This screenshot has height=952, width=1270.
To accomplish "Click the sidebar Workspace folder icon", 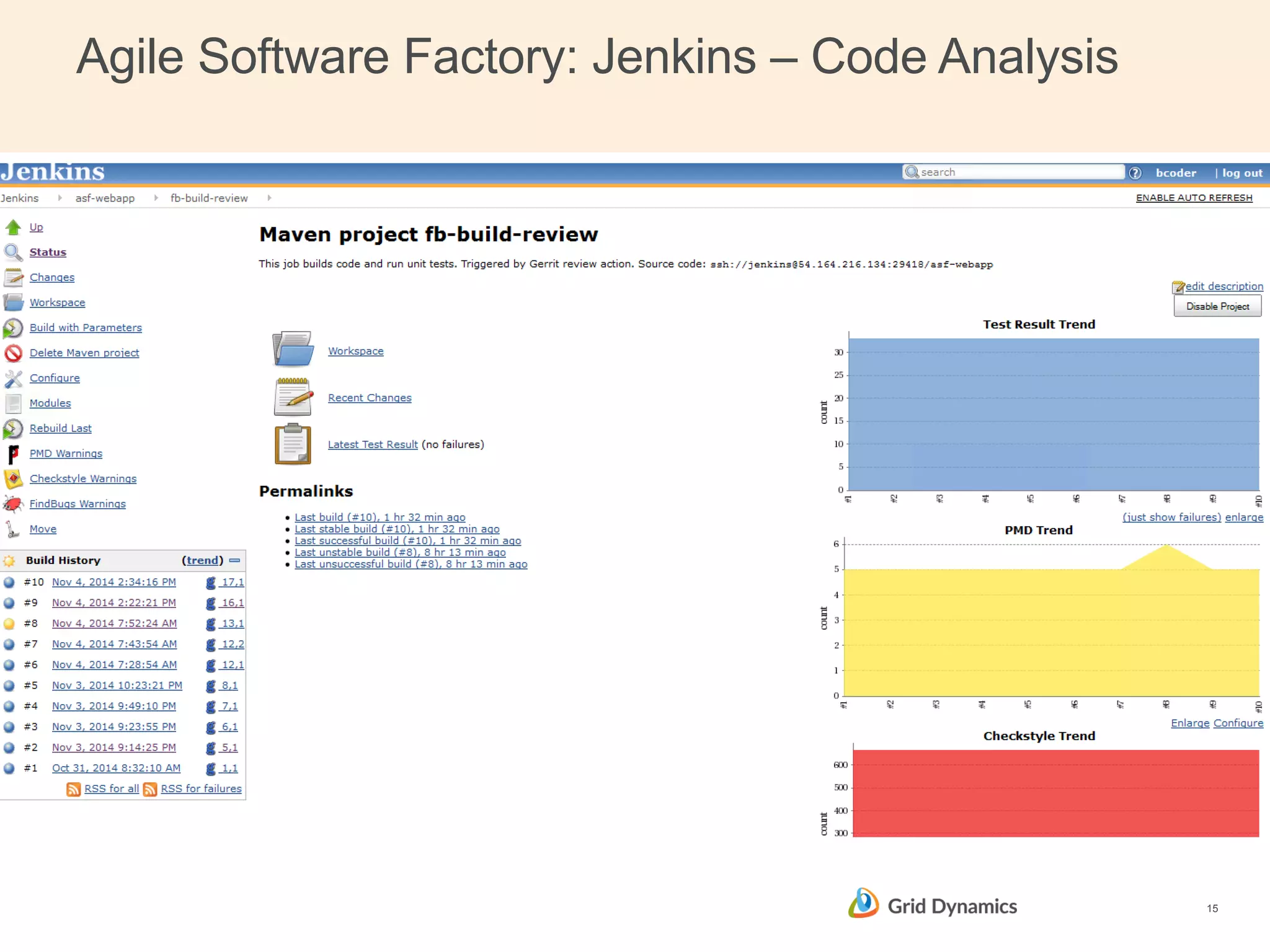I will 13,302.
